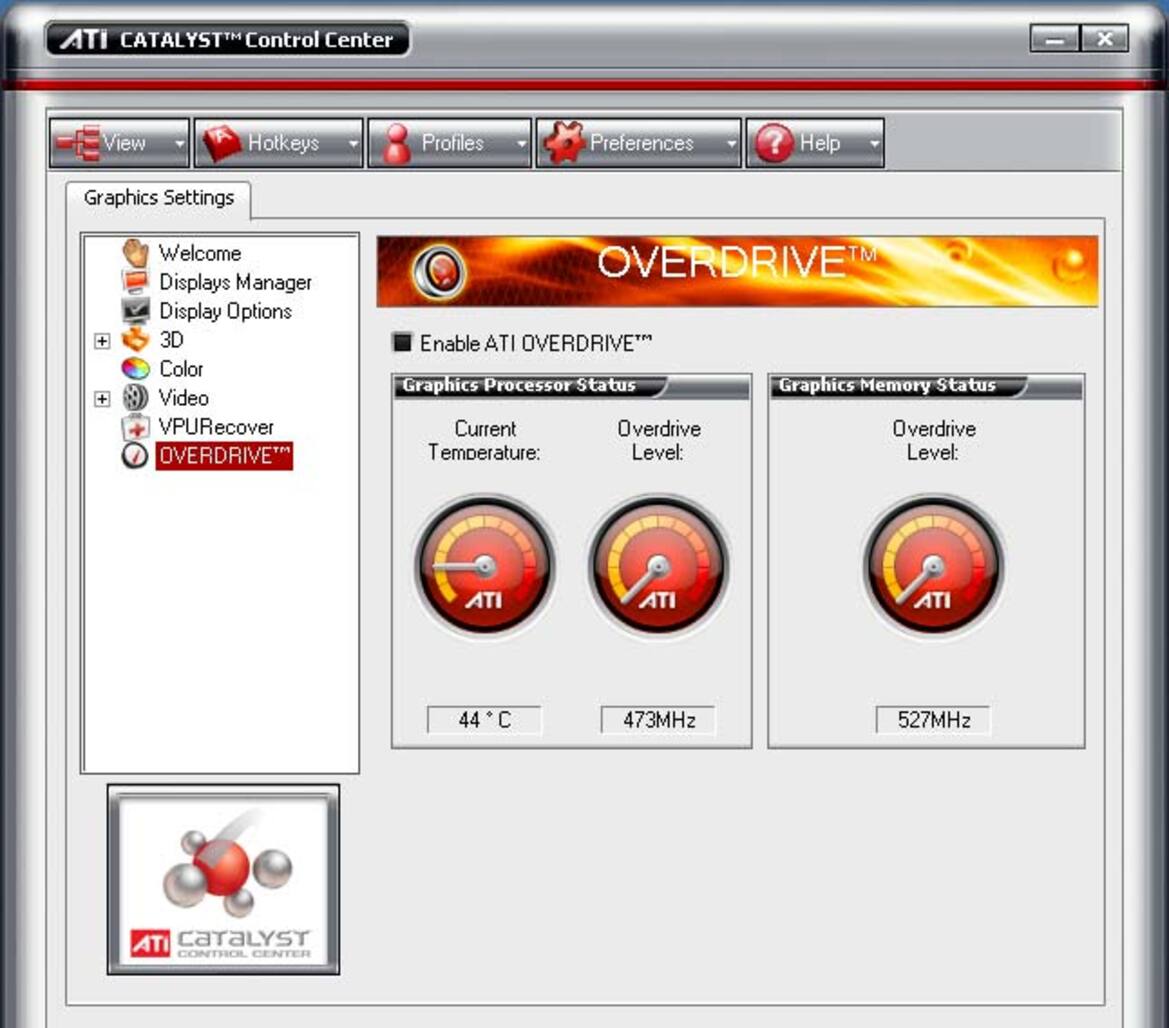Open the View dropdown arrow
This screenshot has height=1028, width=1169.
pyautogui.click(x=179, y=143)
